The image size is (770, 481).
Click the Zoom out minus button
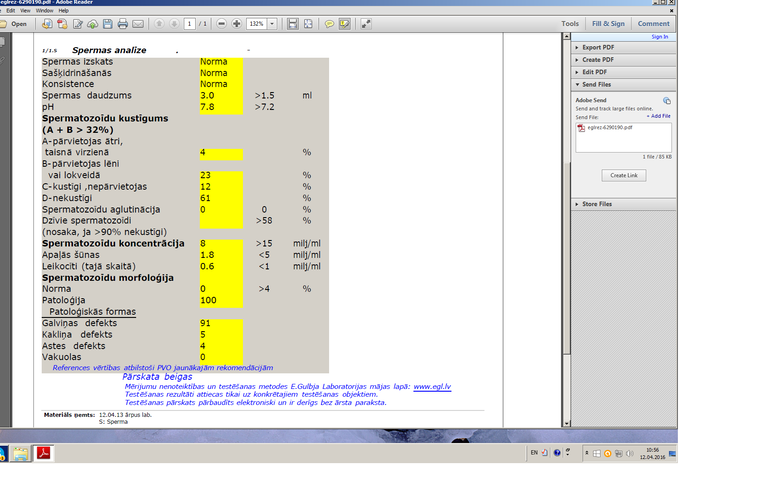click(x=222, y=23)
